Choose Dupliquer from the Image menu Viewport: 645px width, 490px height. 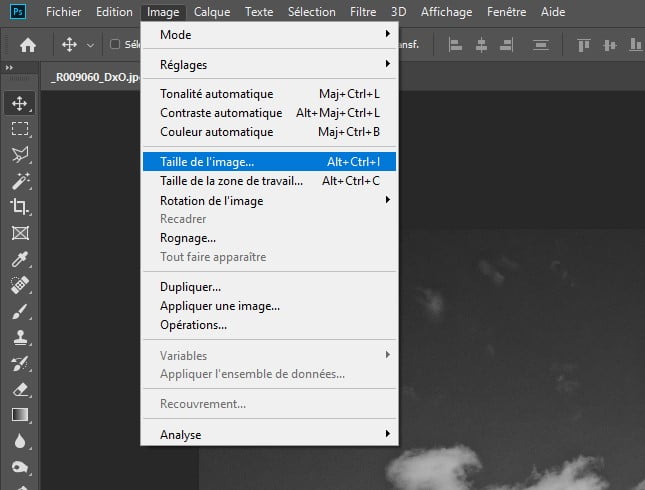pyautogui.click(x=190, y=287)
